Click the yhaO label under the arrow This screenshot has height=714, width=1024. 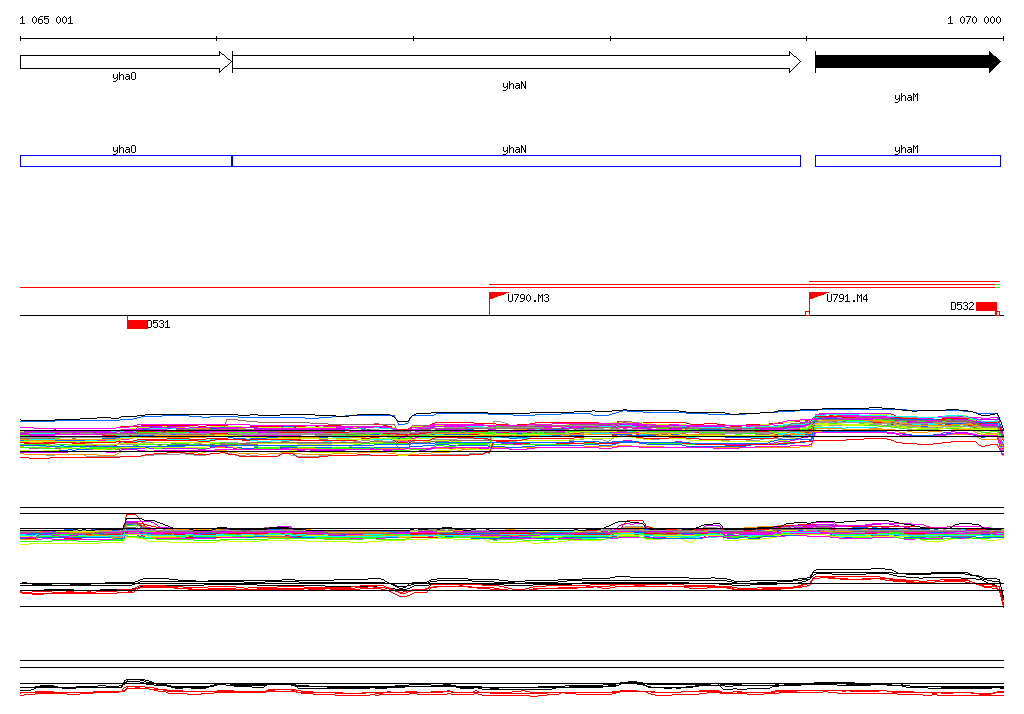124,76
